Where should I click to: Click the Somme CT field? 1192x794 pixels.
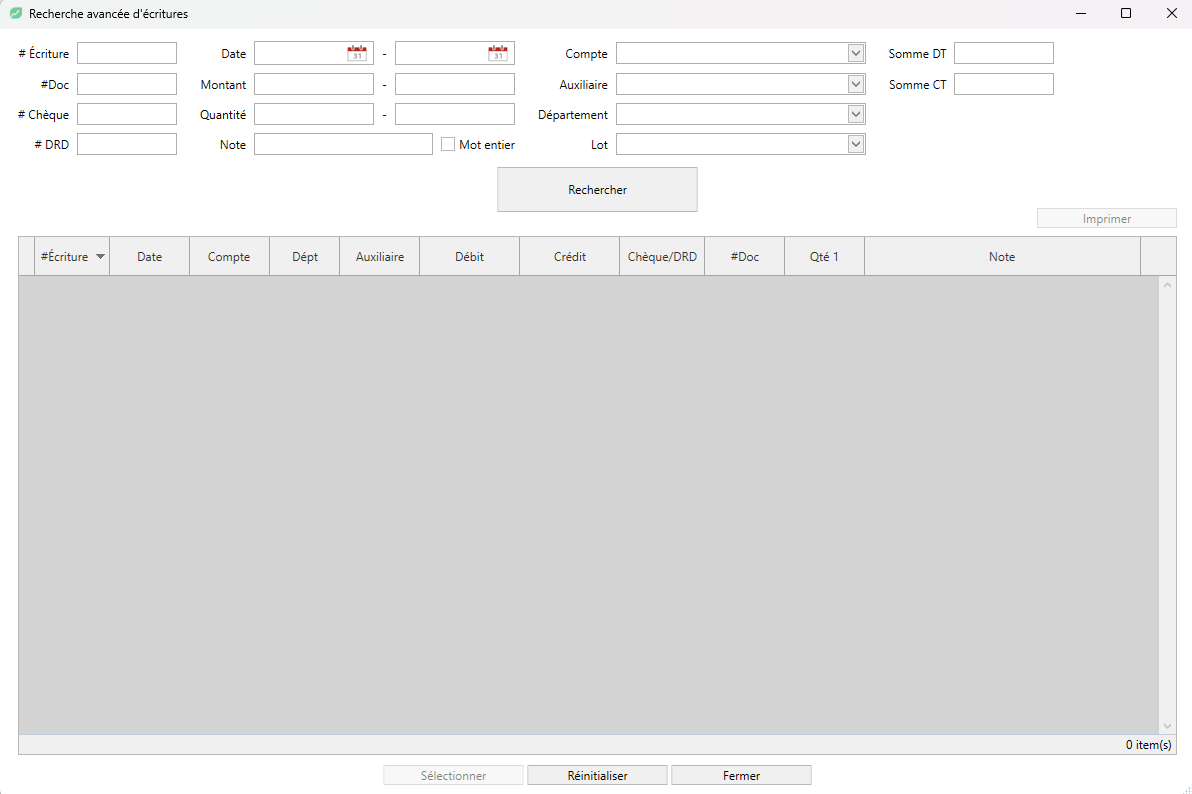1003,84
